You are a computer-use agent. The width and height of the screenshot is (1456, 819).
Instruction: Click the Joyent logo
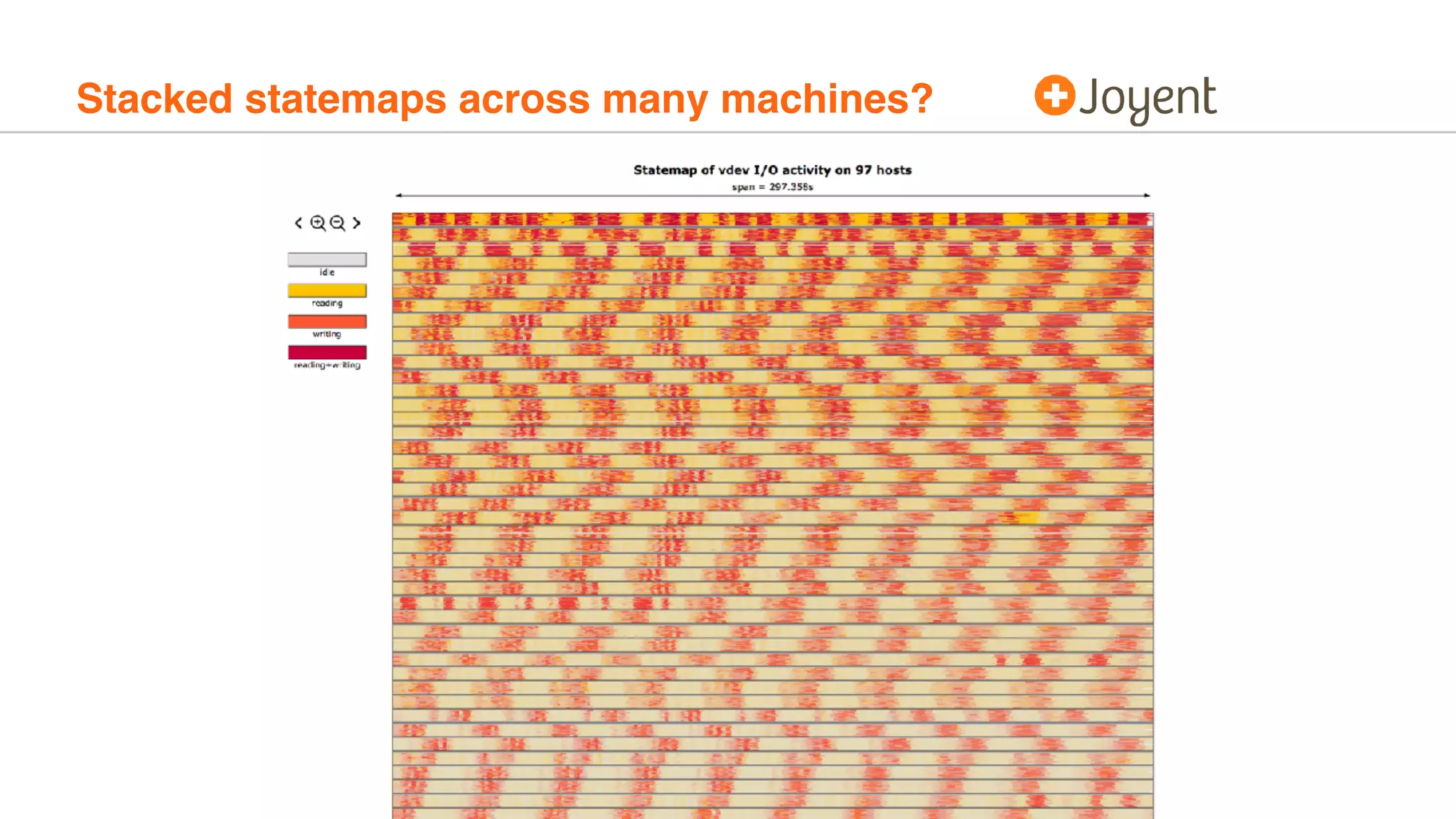(x=1125, y=100)
